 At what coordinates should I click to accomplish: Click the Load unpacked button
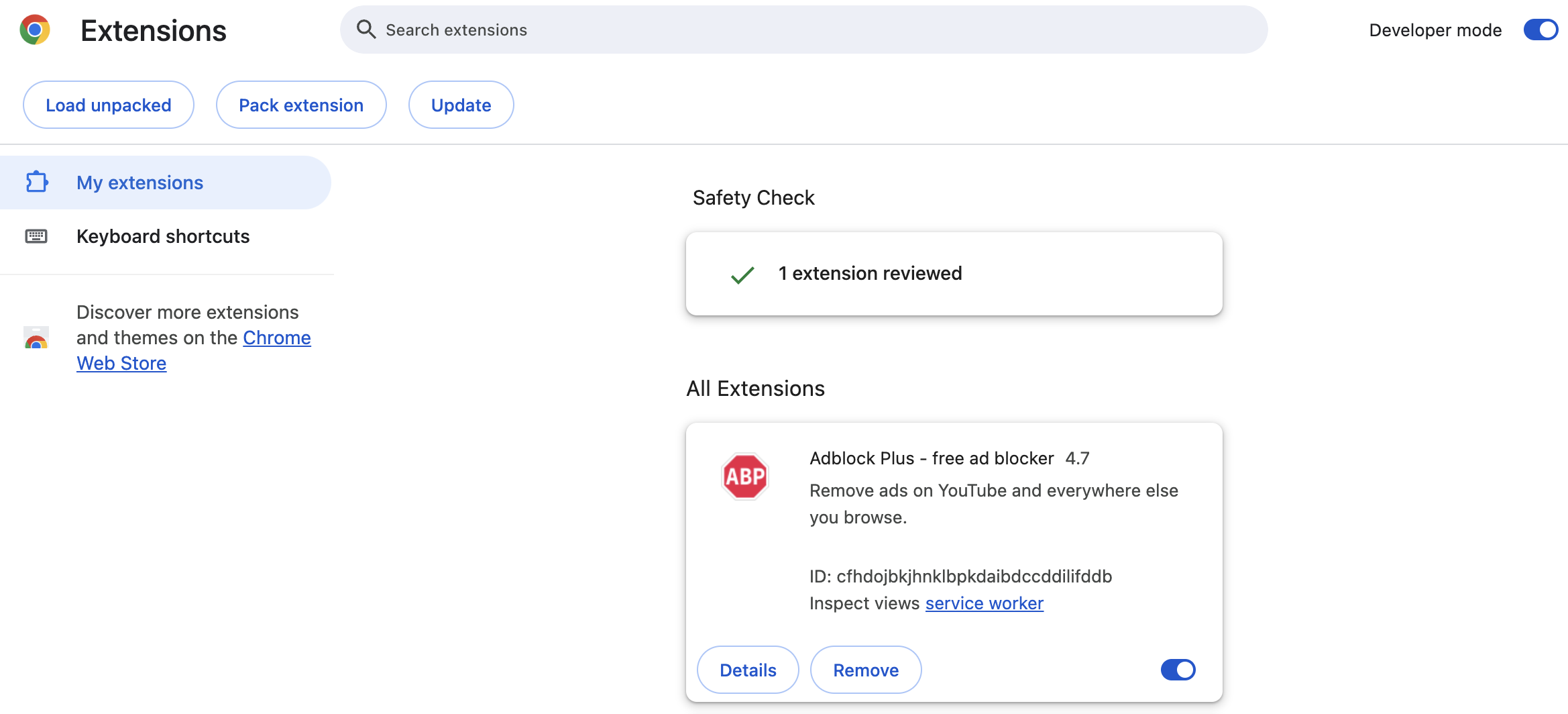click(x=109, y=105)
